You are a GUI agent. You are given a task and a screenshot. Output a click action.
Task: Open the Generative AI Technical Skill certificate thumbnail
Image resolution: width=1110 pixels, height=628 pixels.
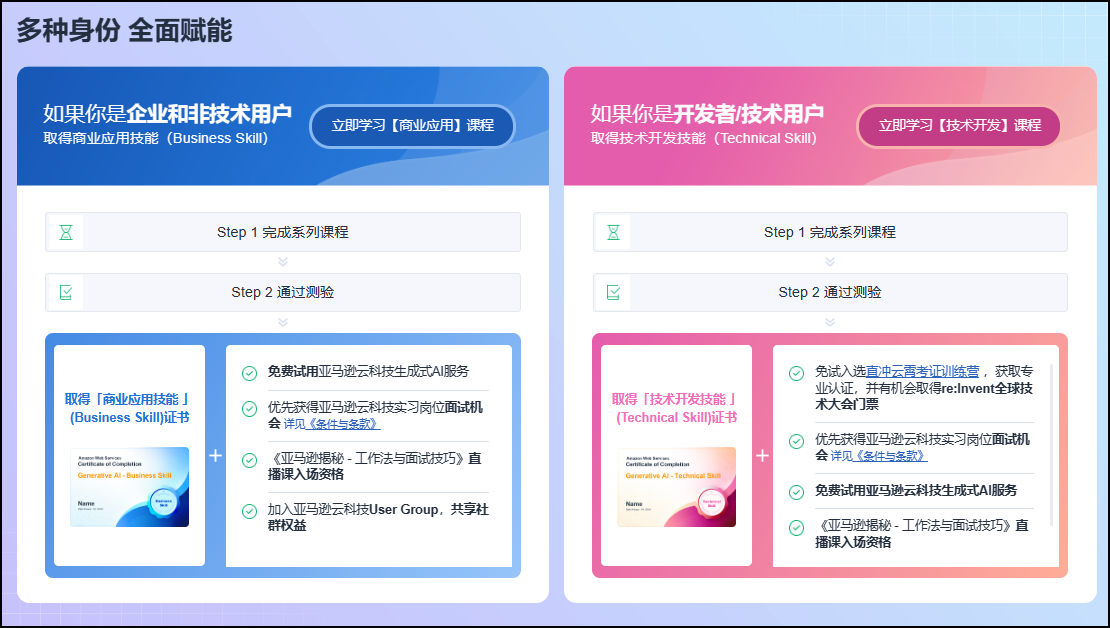point(677,487)
